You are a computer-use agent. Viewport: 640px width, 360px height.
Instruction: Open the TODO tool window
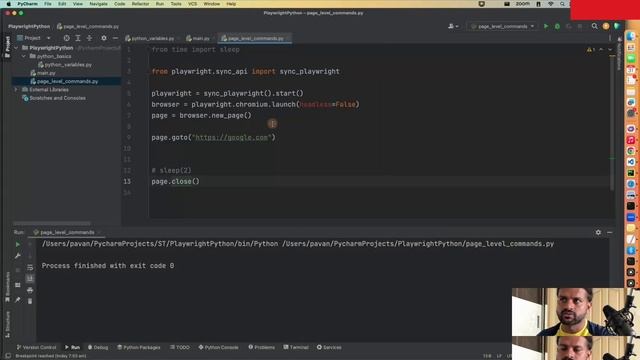pos(180,347)
